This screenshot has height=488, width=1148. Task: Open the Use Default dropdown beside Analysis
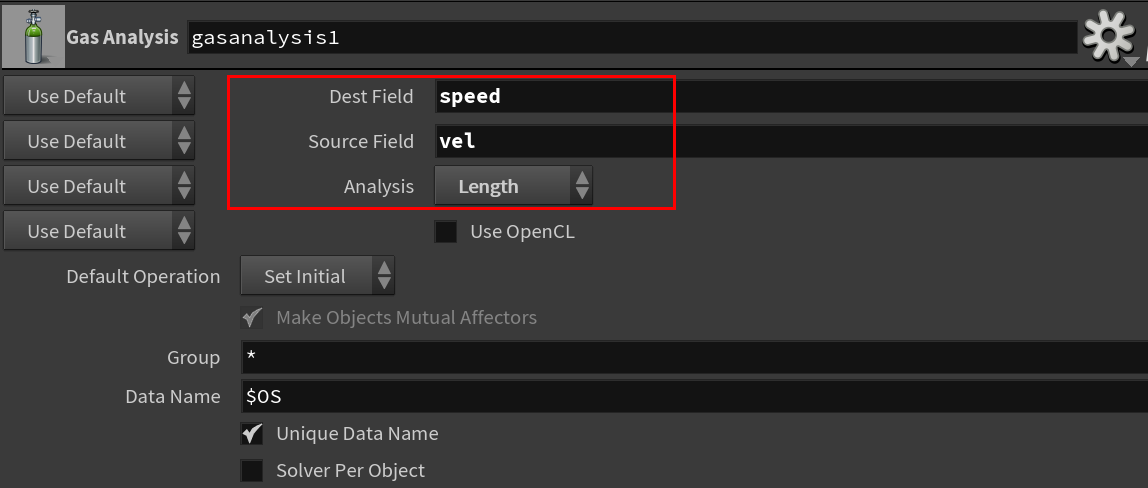pyautogui.click(x=99, y=186)
